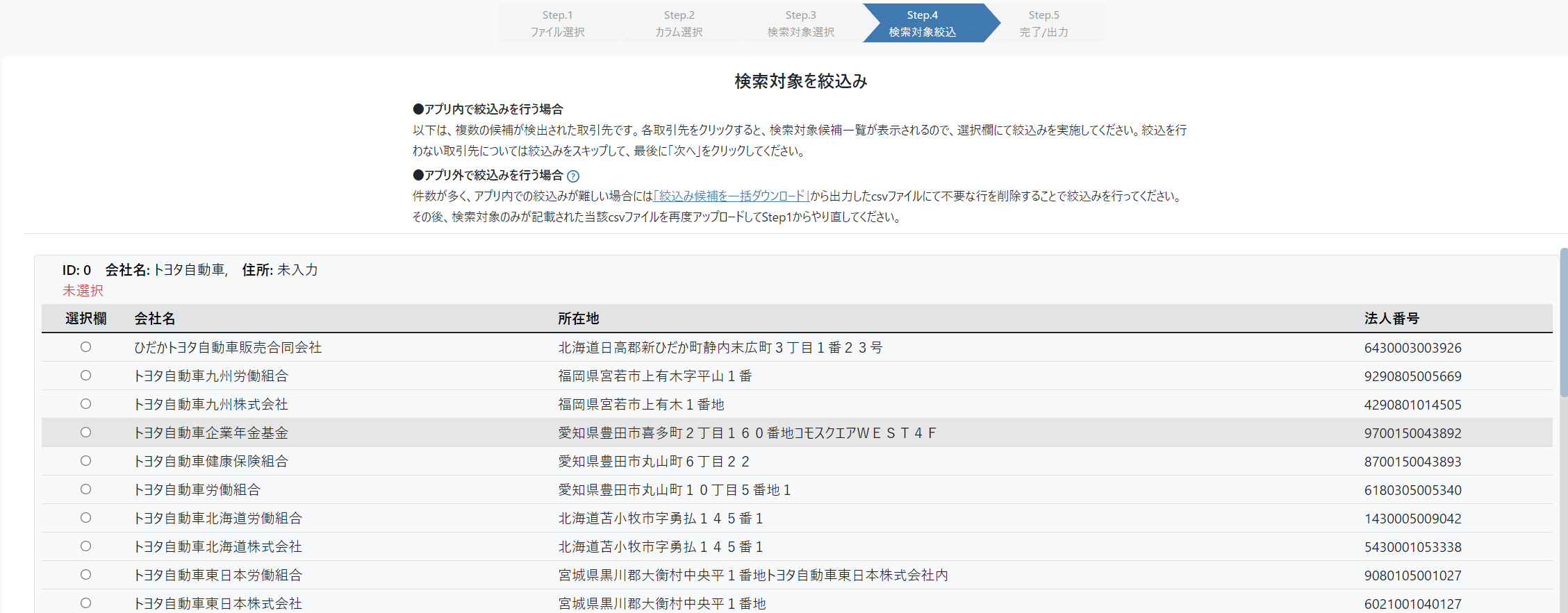Click corporate number 6180305005340
1568x613 pixels.
[x=1413, y=490]
